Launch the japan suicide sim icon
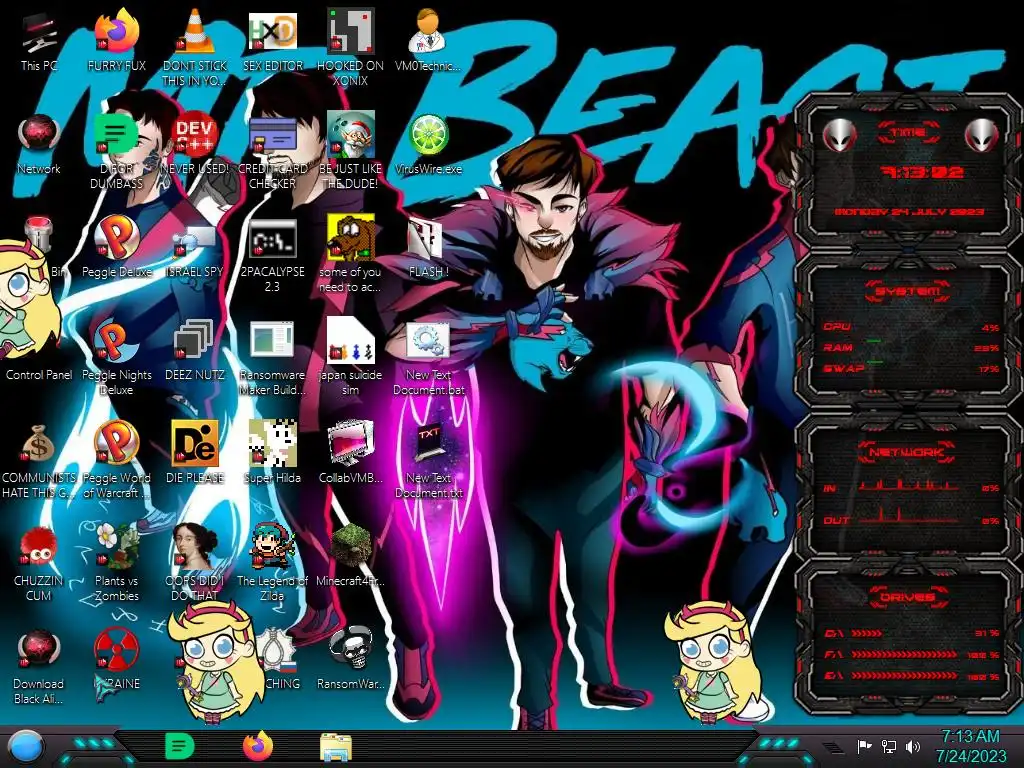 coord(350,341)
